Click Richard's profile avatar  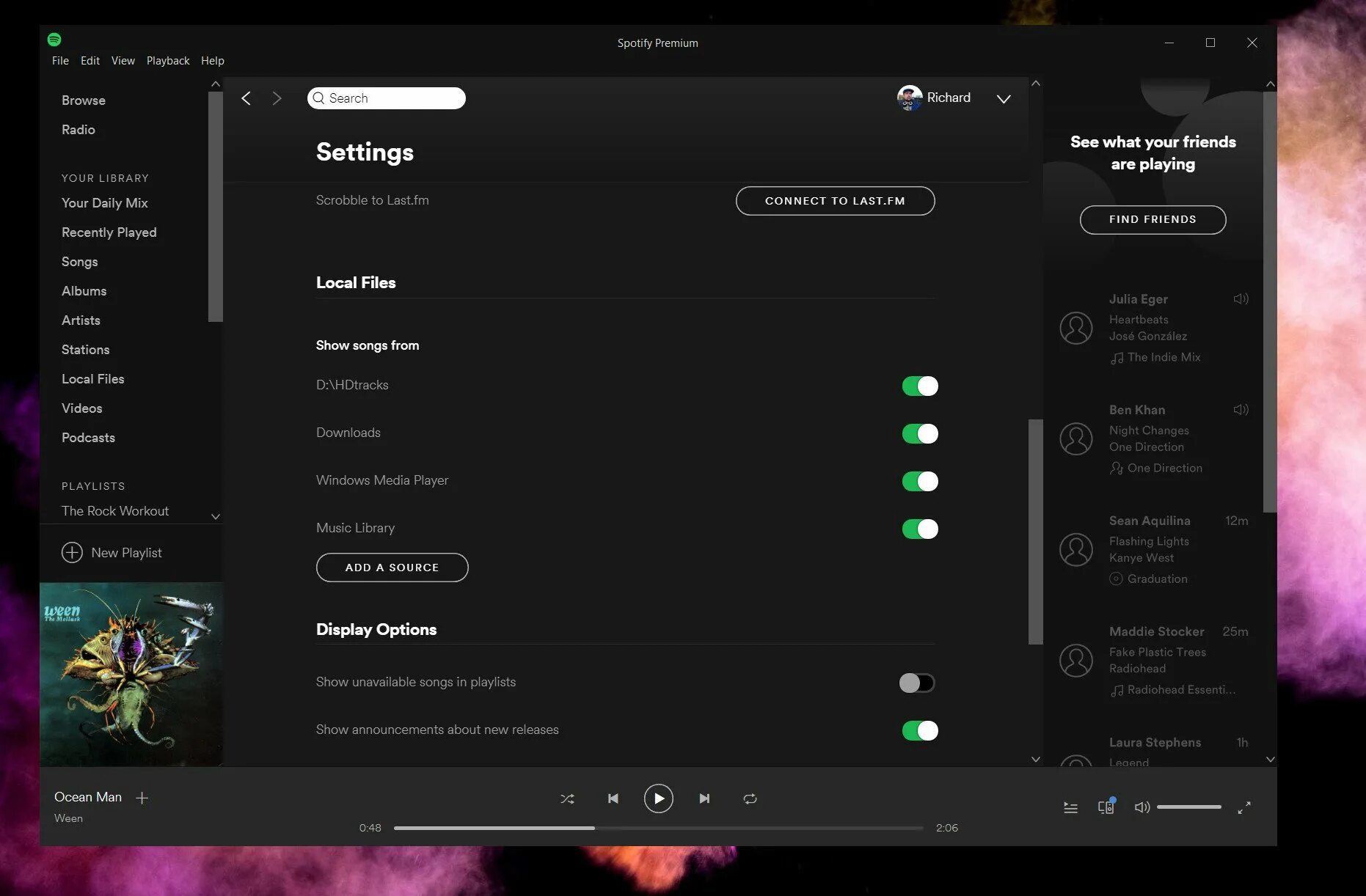910,98
